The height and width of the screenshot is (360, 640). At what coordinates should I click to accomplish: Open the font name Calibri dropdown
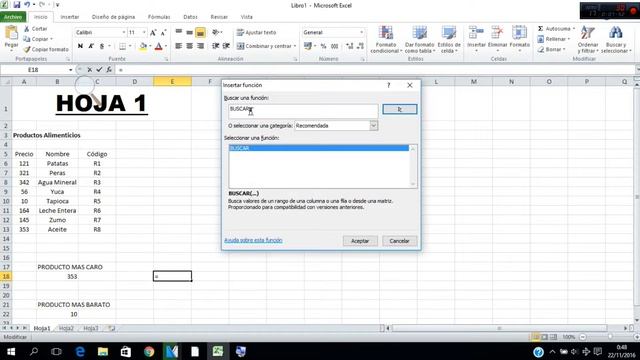[124, 32]
